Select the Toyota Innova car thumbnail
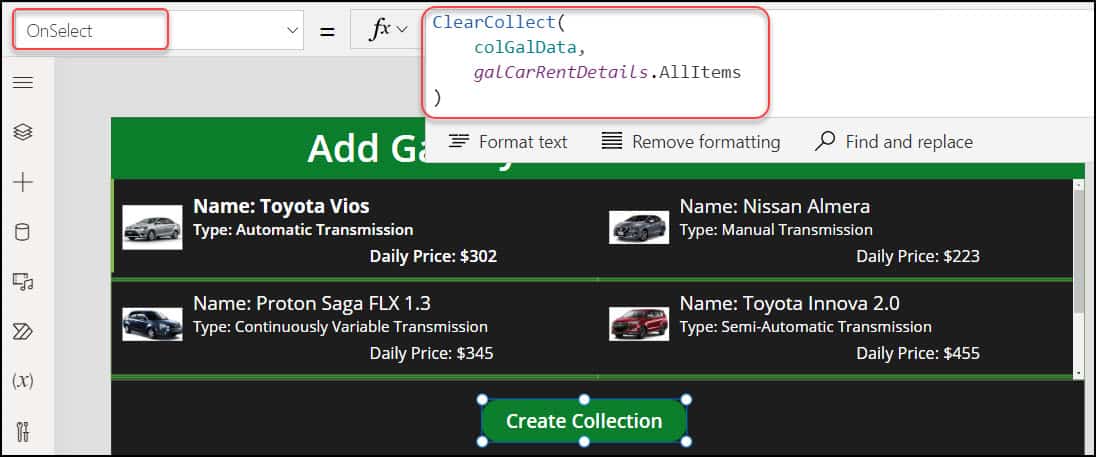This screenshot has height=457, width=1096. [638, 324]
